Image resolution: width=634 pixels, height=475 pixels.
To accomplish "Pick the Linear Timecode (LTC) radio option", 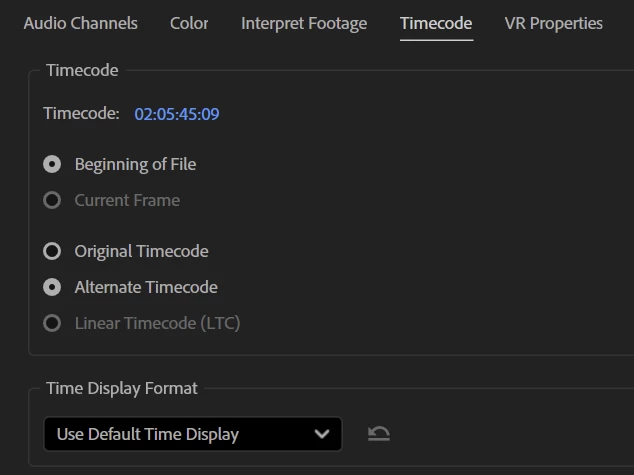I will click(x=52, y=323).
